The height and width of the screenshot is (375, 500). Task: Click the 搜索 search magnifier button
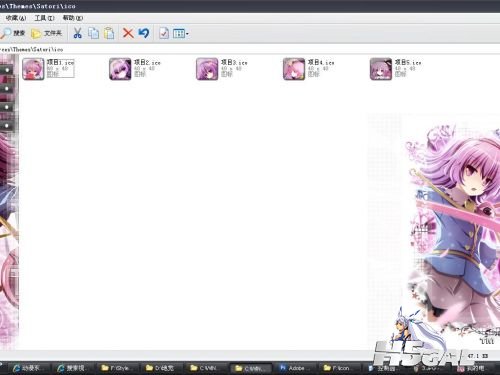point(13,33)
